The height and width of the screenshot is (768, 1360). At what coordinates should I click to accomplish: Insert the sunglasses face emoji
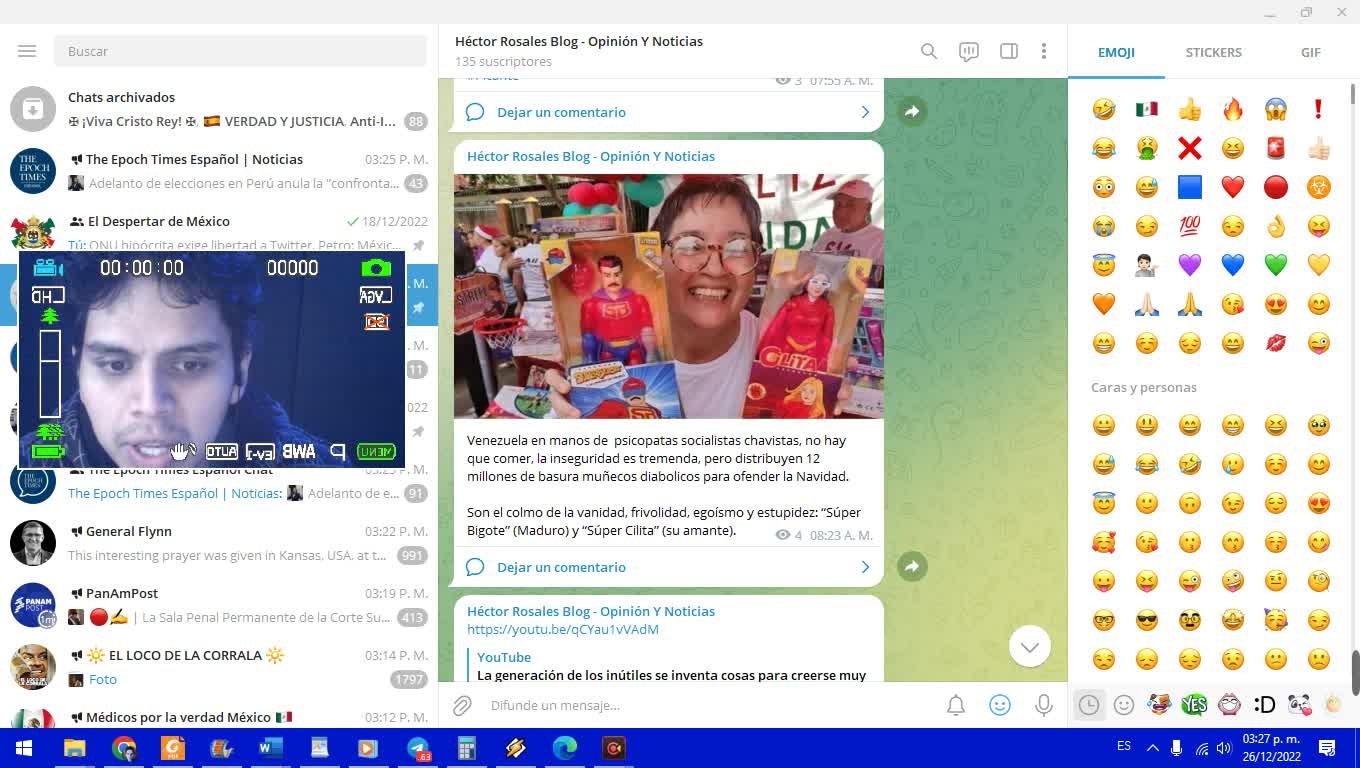click(1147, 620)
